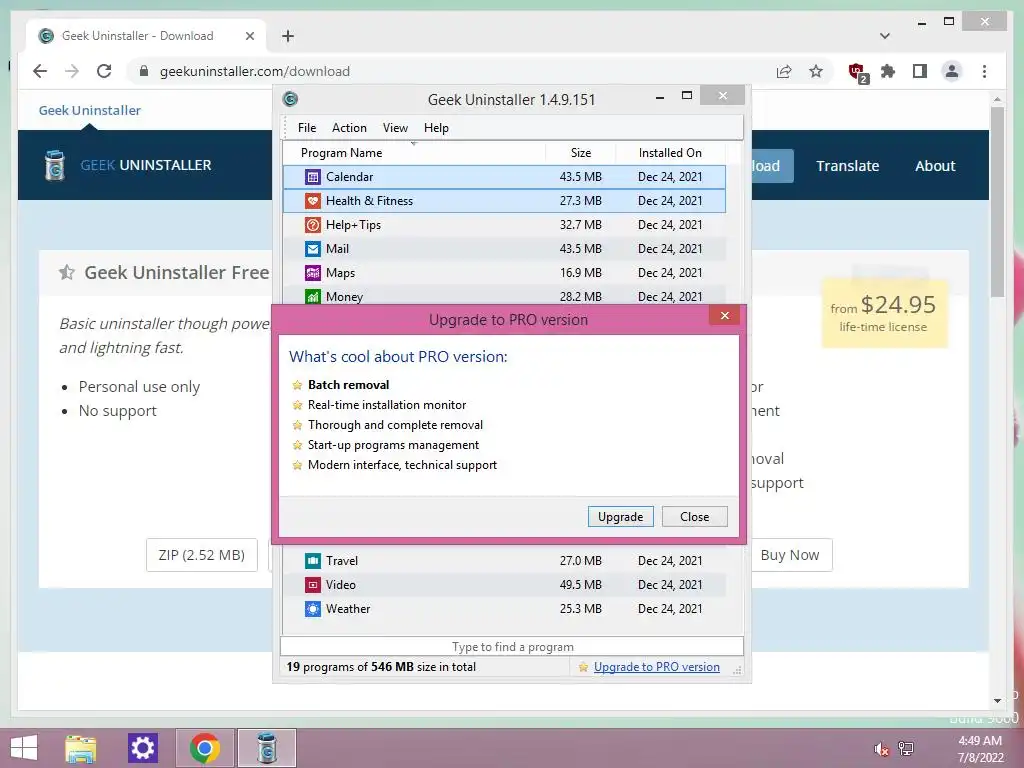Click the Buy Now button
This screenshot has height=768, width=1024.
coord(790,555)
